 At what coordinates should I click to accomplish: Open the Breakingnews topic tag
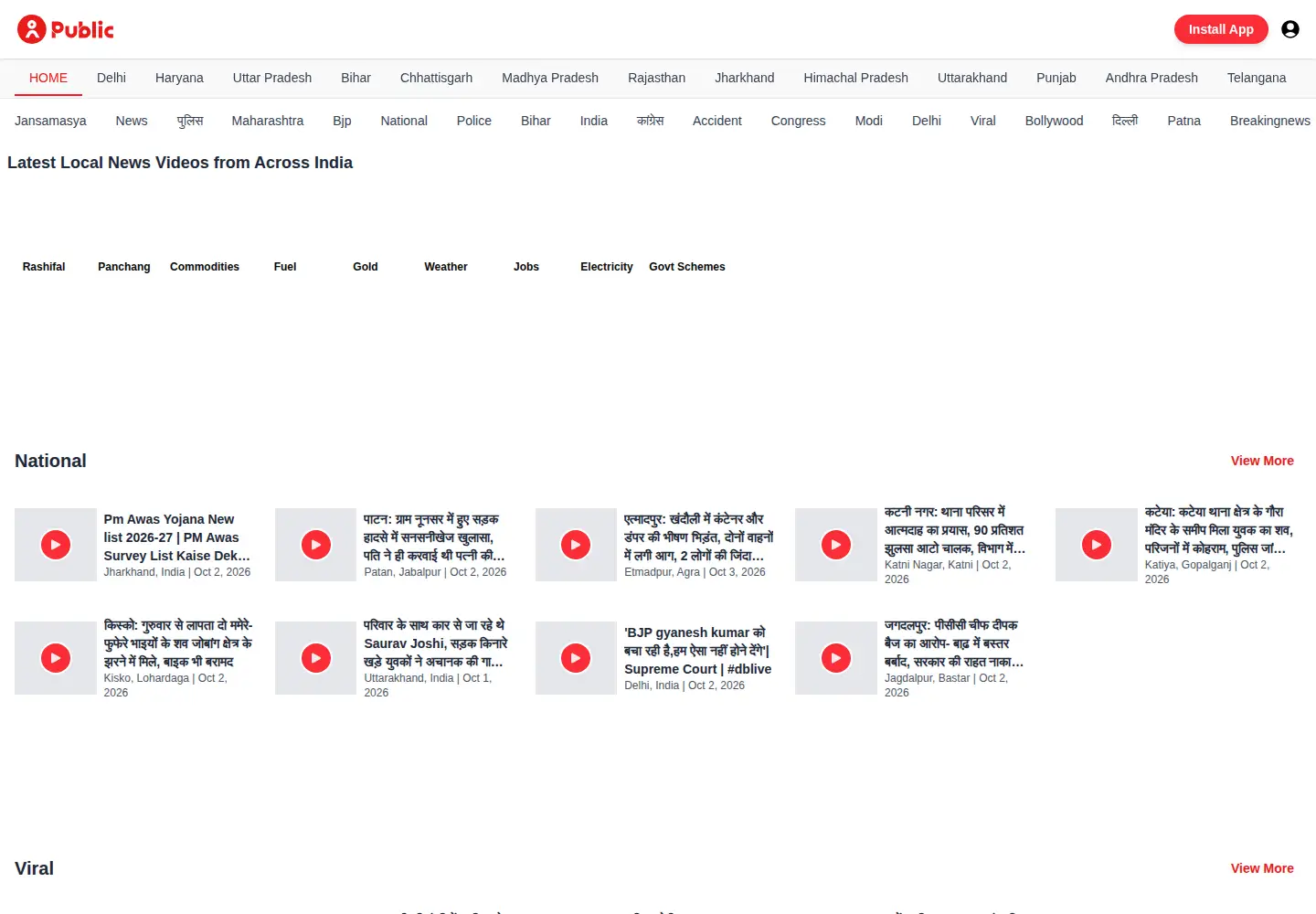[1270, 121]
